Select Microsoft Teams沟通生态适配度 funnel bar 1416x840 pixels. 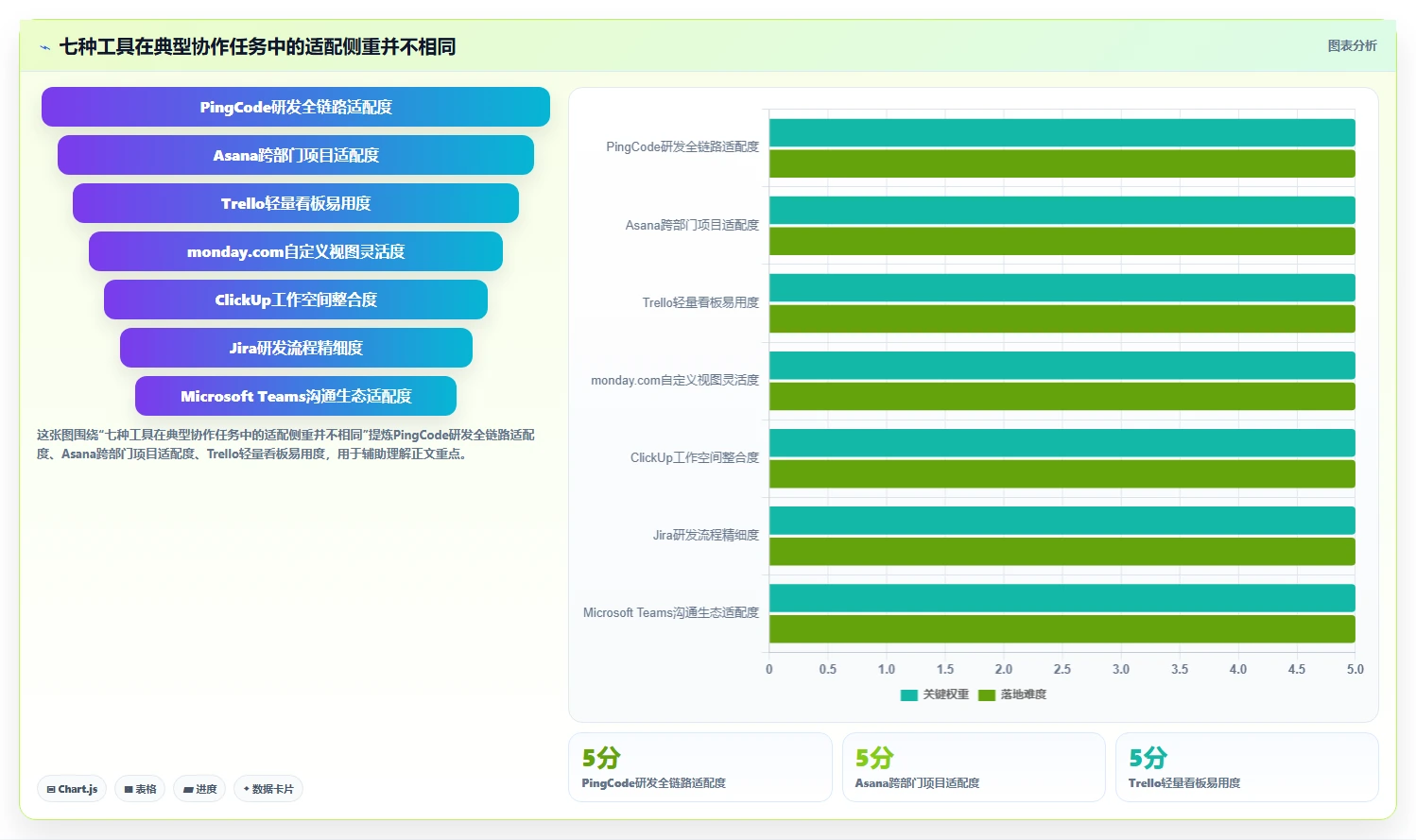(296, 396)
